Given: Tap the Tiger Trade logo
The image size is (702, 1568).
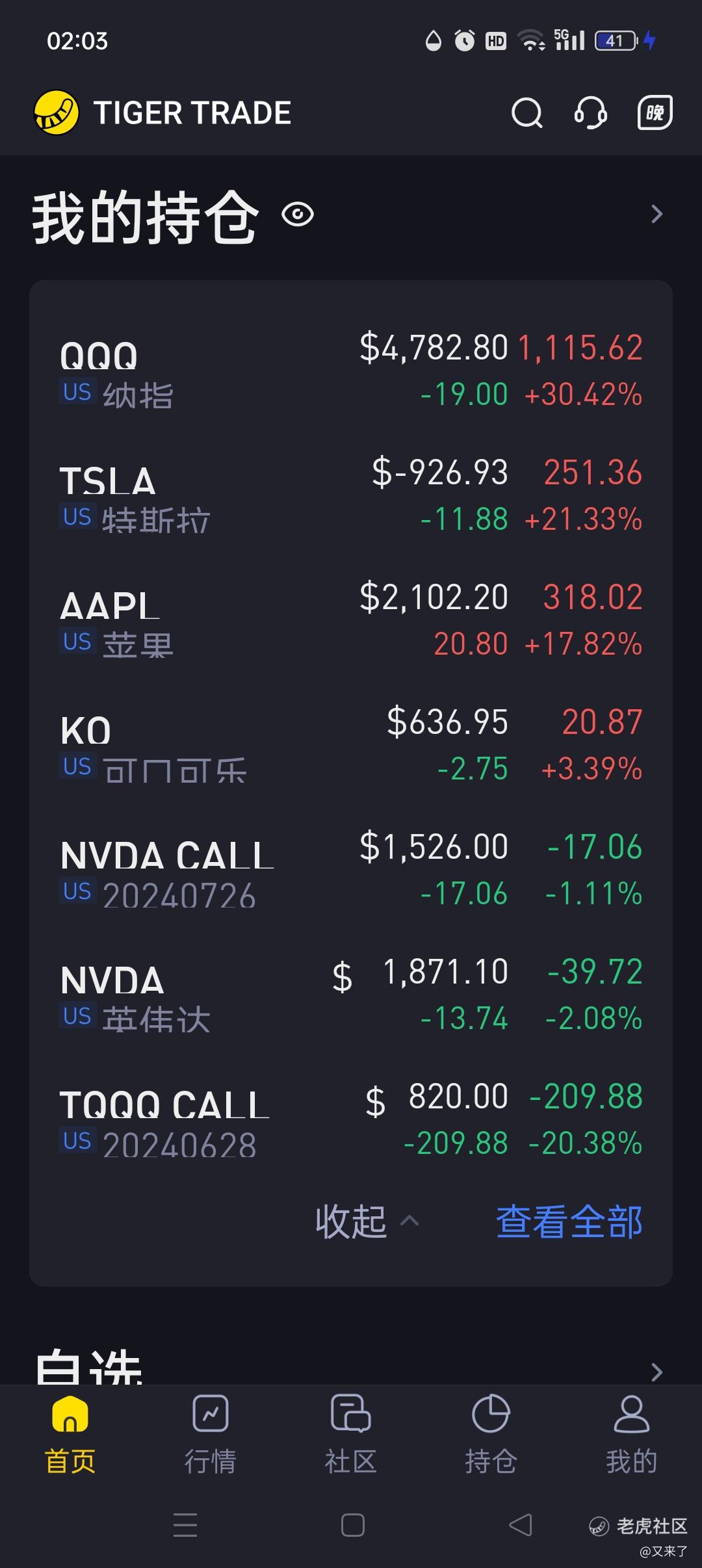Looking at the screenshot, I should click(57, 112).
